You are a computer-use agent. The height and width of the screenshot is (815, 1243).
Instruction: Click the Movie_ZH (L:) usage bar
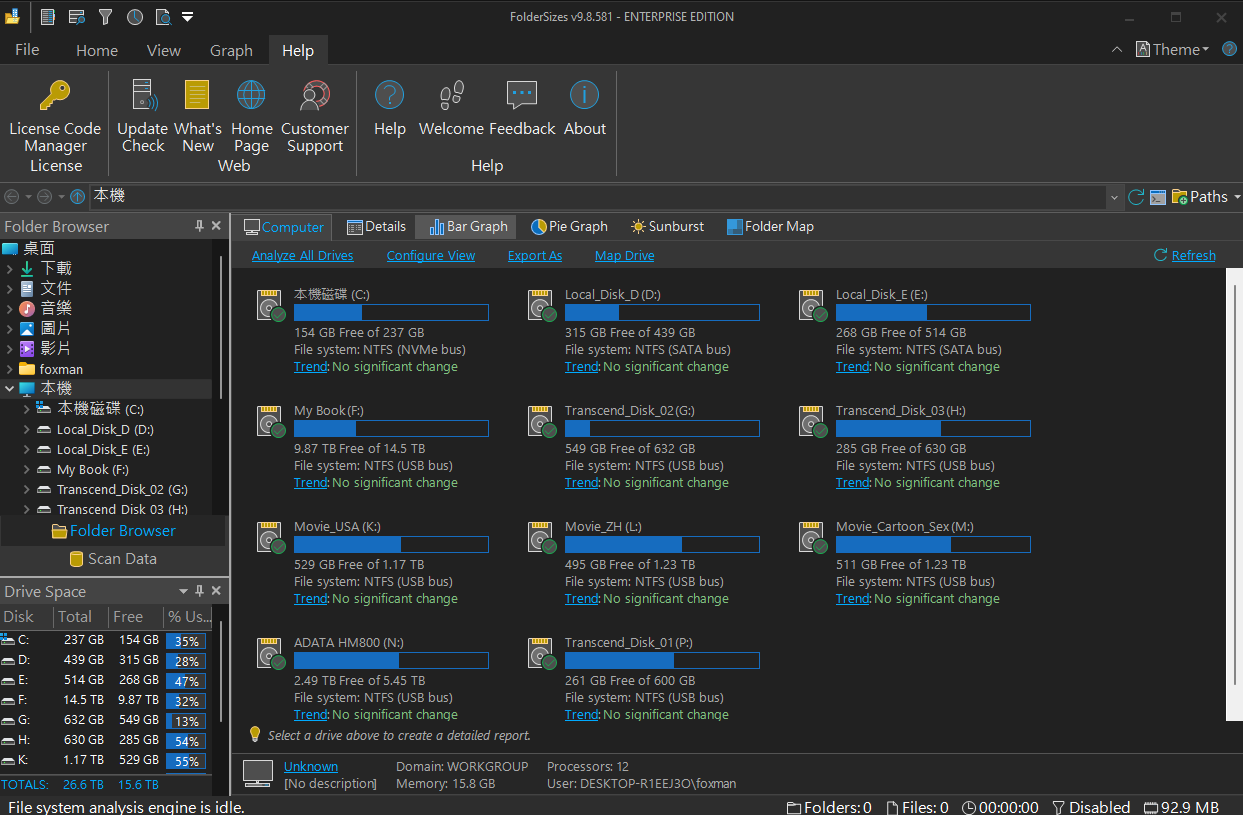(662, 545)
